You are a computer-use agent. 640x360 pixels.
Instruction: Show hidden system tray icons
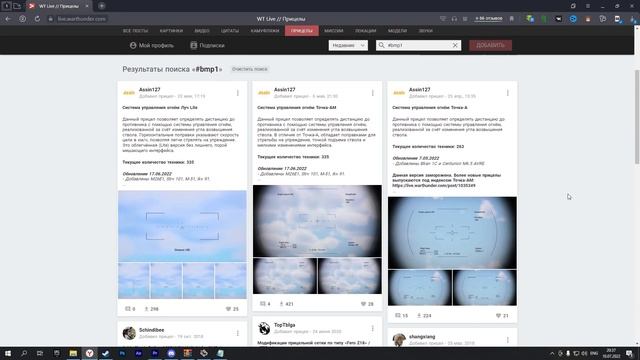pos(552,353)
